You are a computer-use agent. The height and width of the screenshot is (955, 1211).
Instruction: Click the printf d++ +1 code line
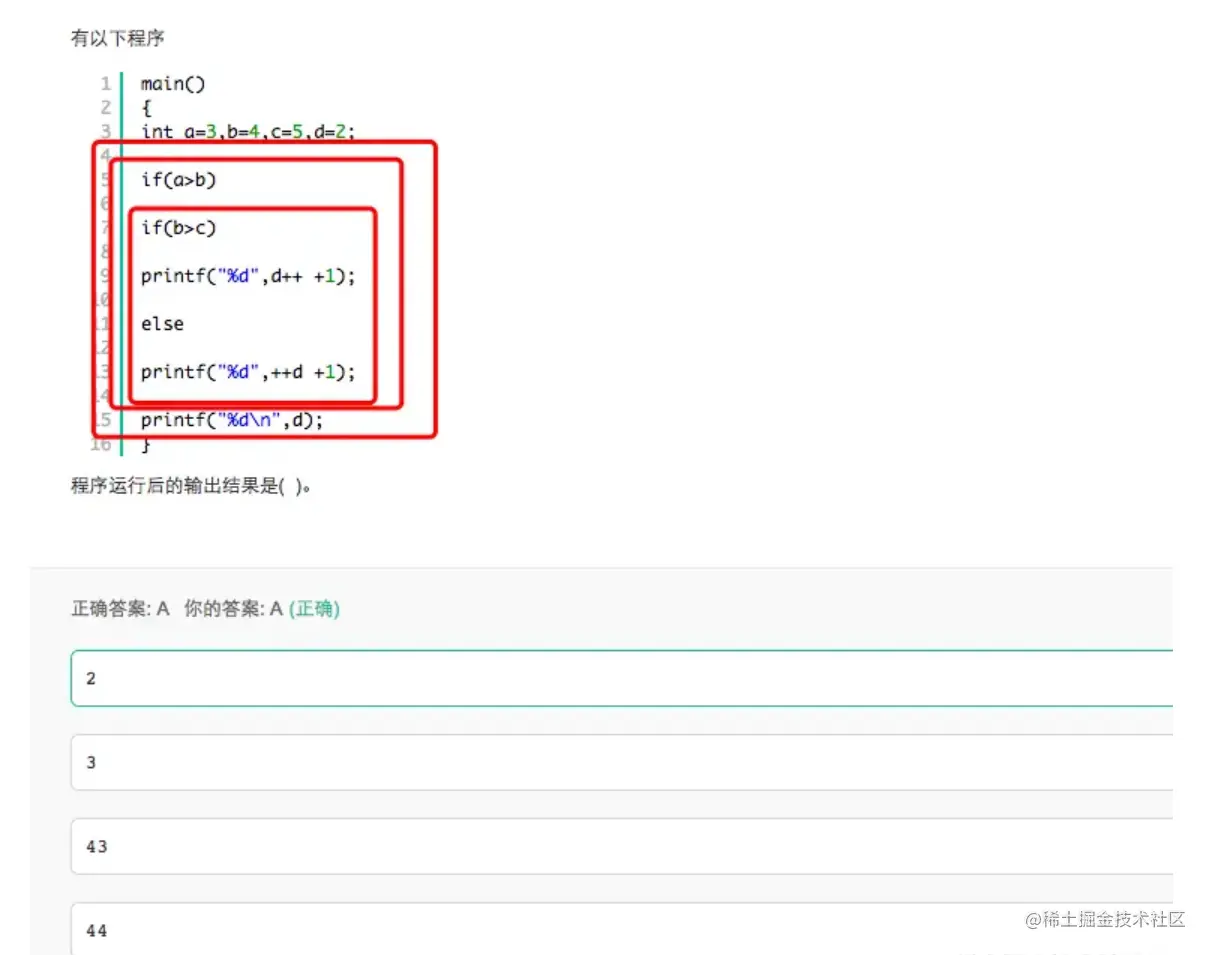coord(248,276)
